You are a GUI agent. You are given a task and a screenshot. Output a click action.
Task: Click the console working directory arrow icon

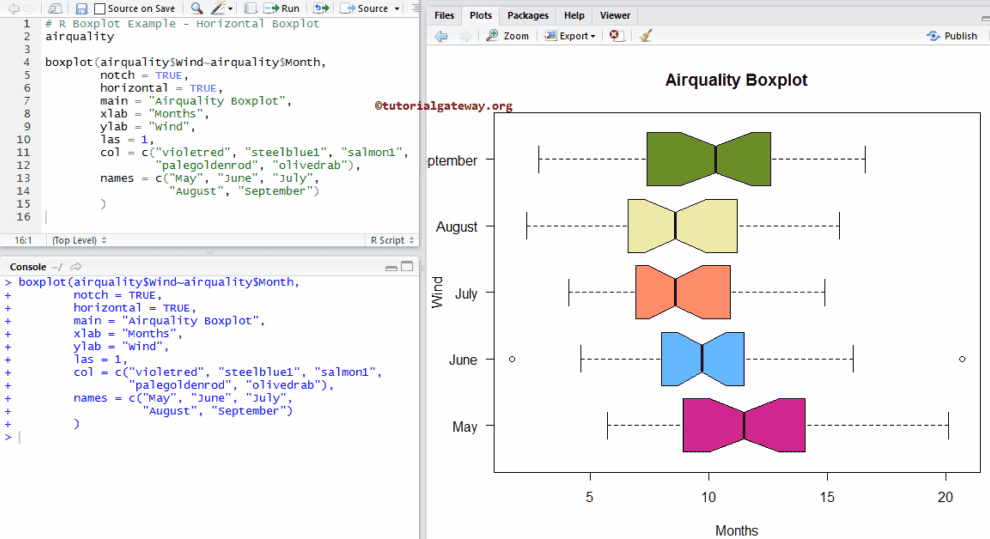click(76, 266)
